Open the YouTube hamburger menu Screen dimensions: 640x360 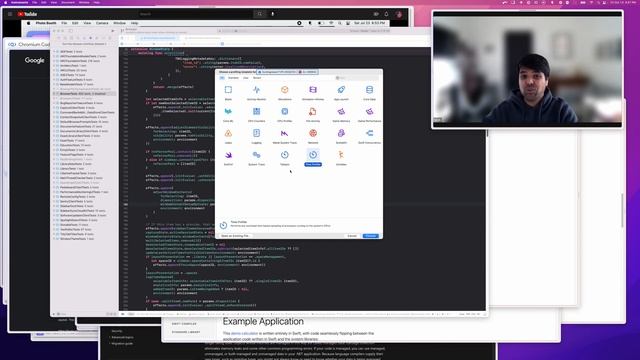[x=10, y=14]
